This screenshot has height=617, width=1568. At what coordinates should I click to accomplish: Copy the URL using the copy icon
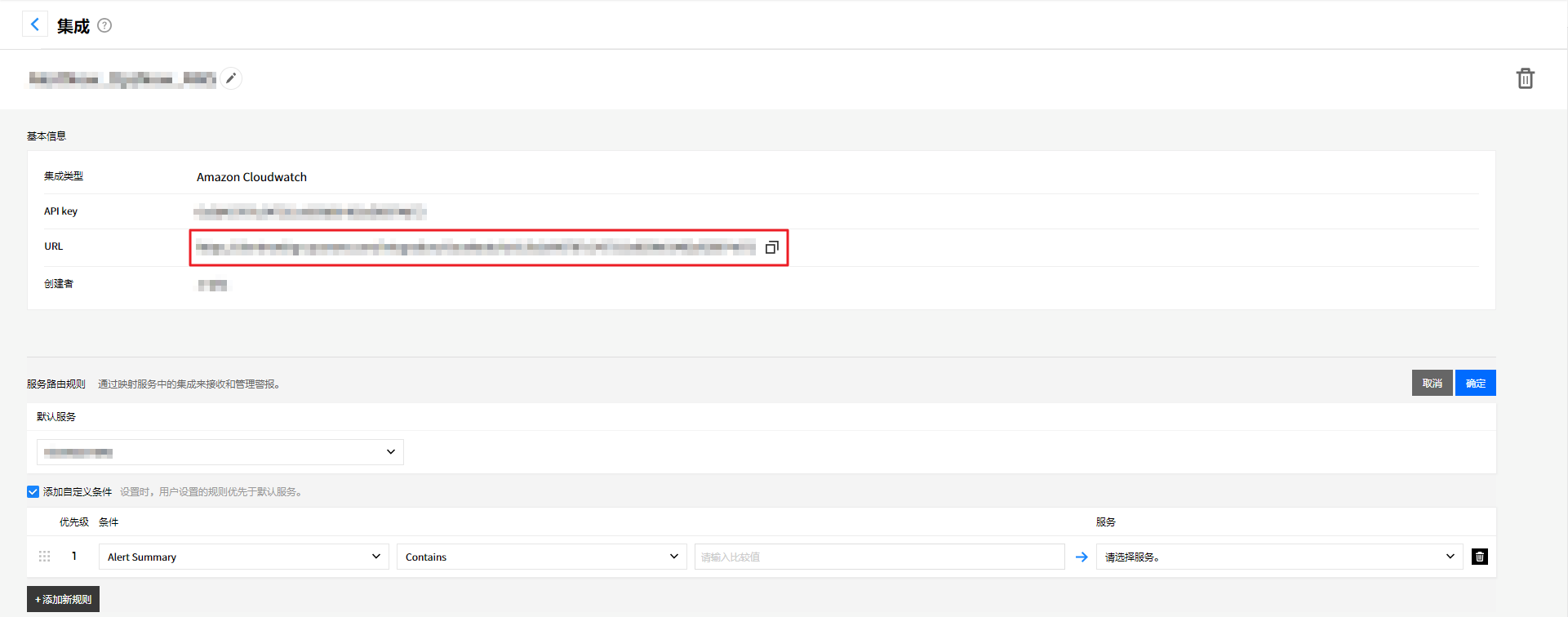click(x=771, y=247)
